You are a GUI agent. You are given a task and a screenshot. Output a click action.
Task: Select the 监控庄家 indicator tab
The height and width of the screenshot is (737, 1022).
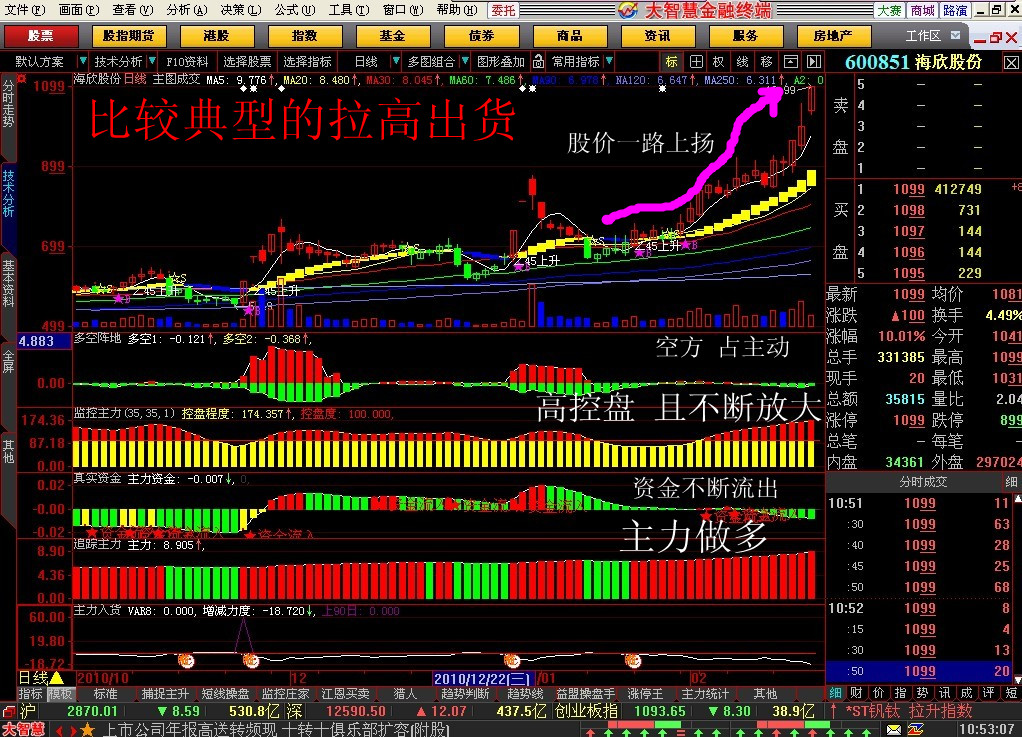(285, 694)
